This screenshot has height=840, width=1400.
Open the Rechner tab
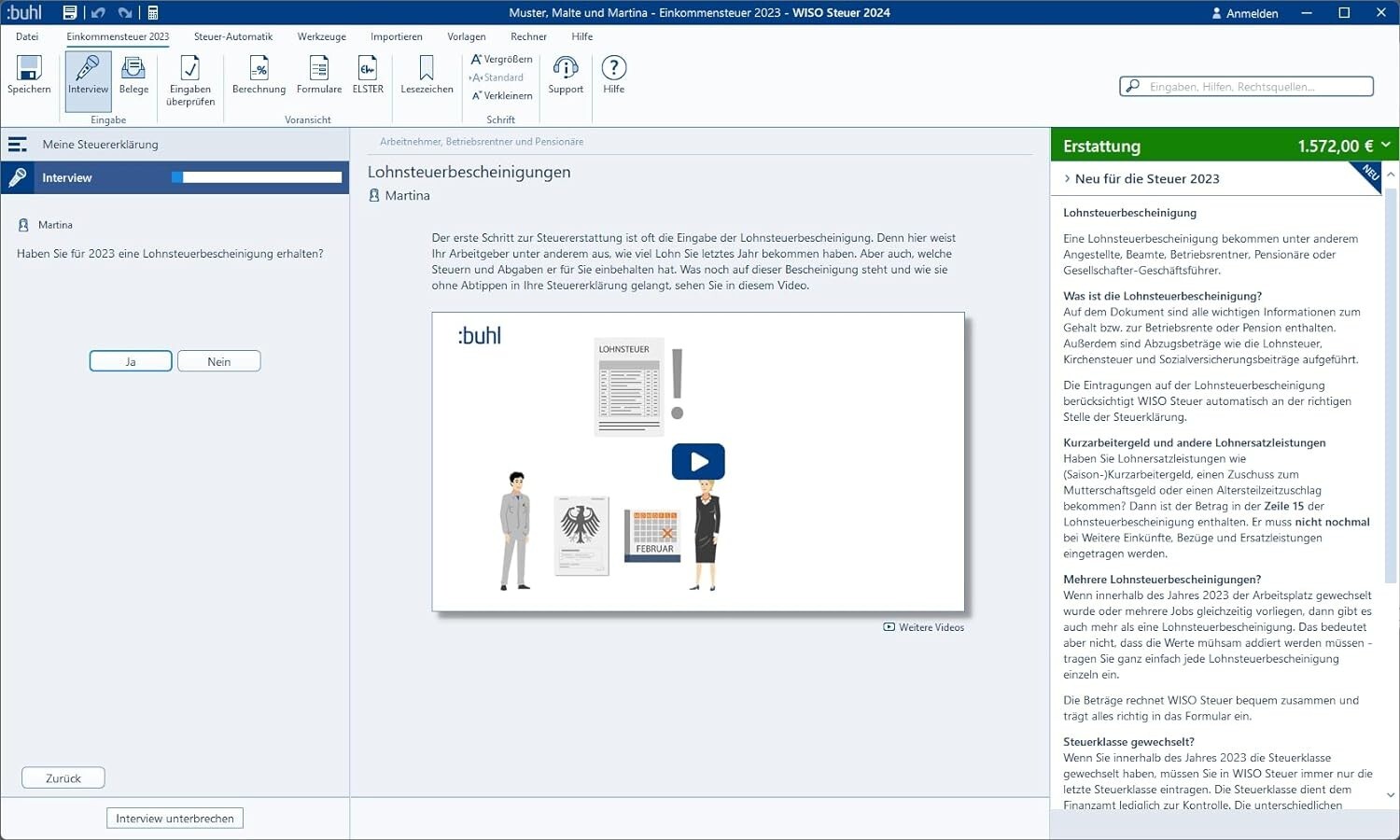pyautogui.click(x=528, y=36)
